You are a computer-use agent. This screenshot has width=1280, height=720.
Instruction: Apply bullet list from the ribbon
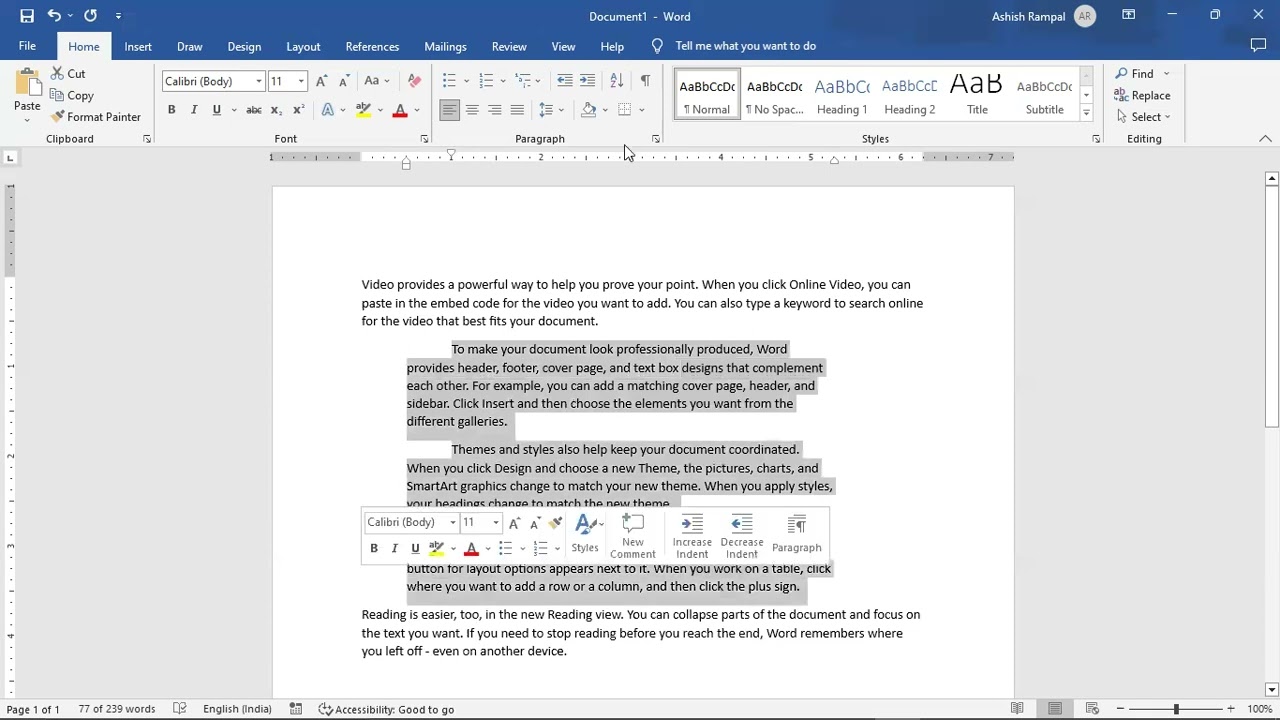tap(449, 81)
